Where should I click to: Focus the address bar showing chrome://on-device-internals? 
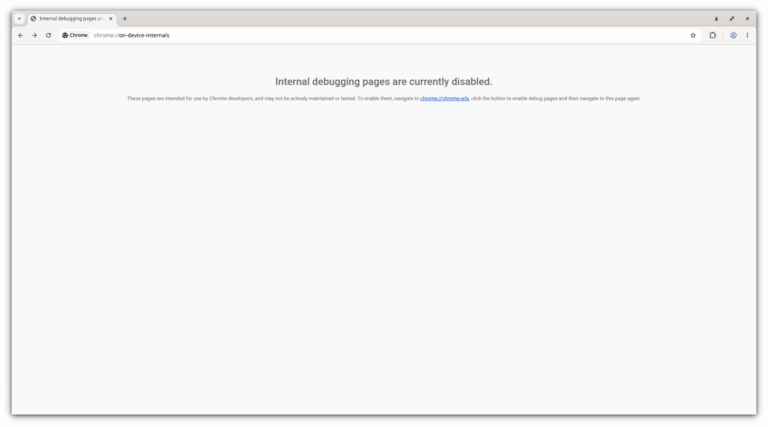(x=387, y=35)
